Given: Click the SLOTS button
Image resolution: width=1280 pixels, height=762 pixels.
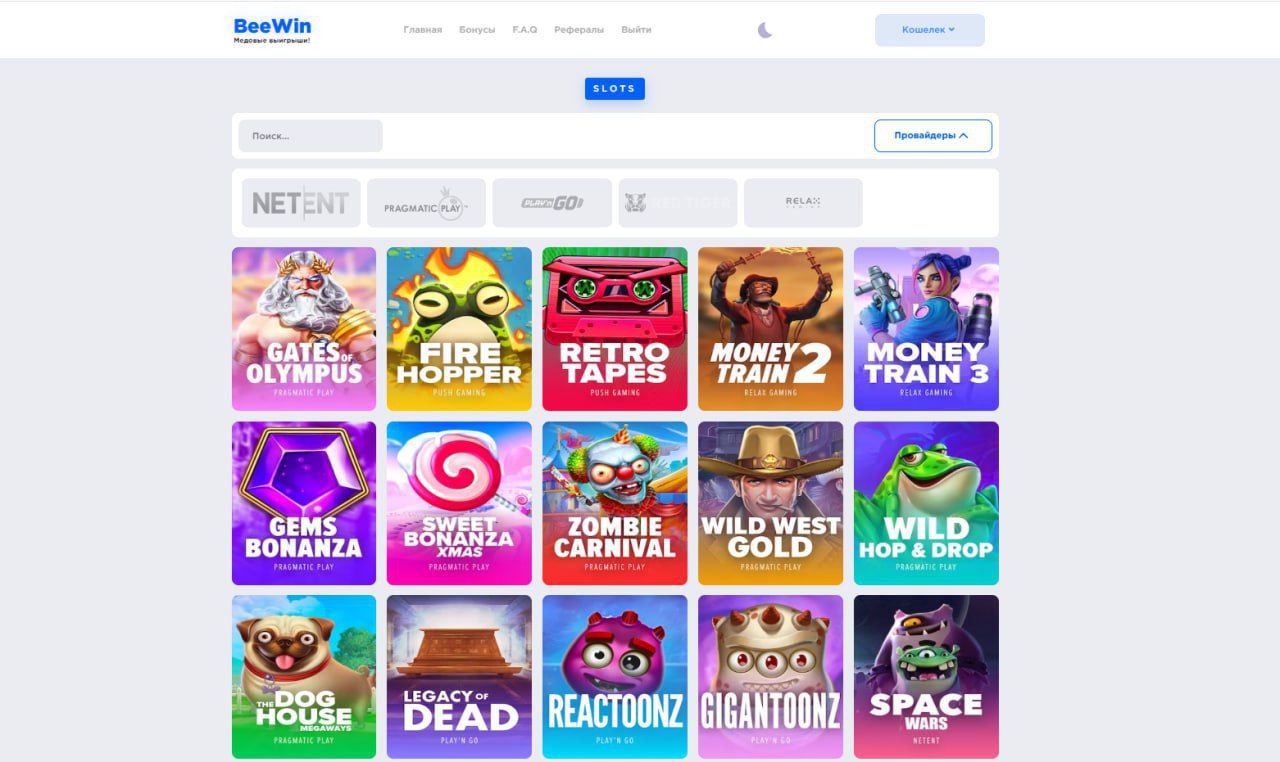Looking at the screenshot, I should [x=615, y=89].
